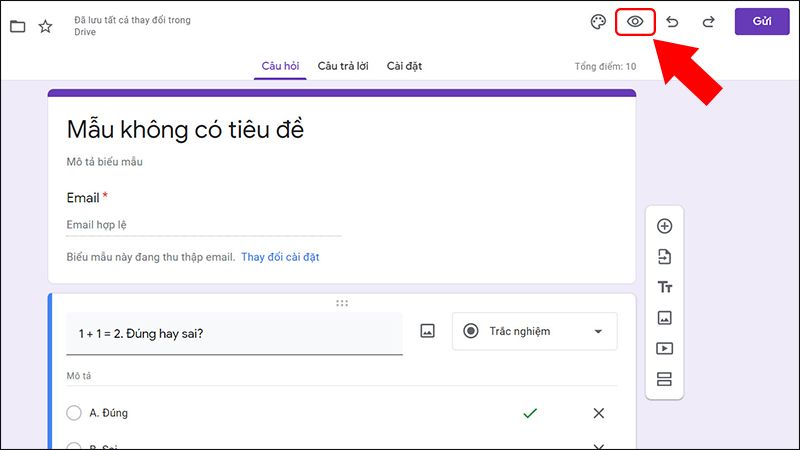
Task: Open the Trắc nghiệm question type dropdown
Action: pyautogui.click(x=534, y=331)
